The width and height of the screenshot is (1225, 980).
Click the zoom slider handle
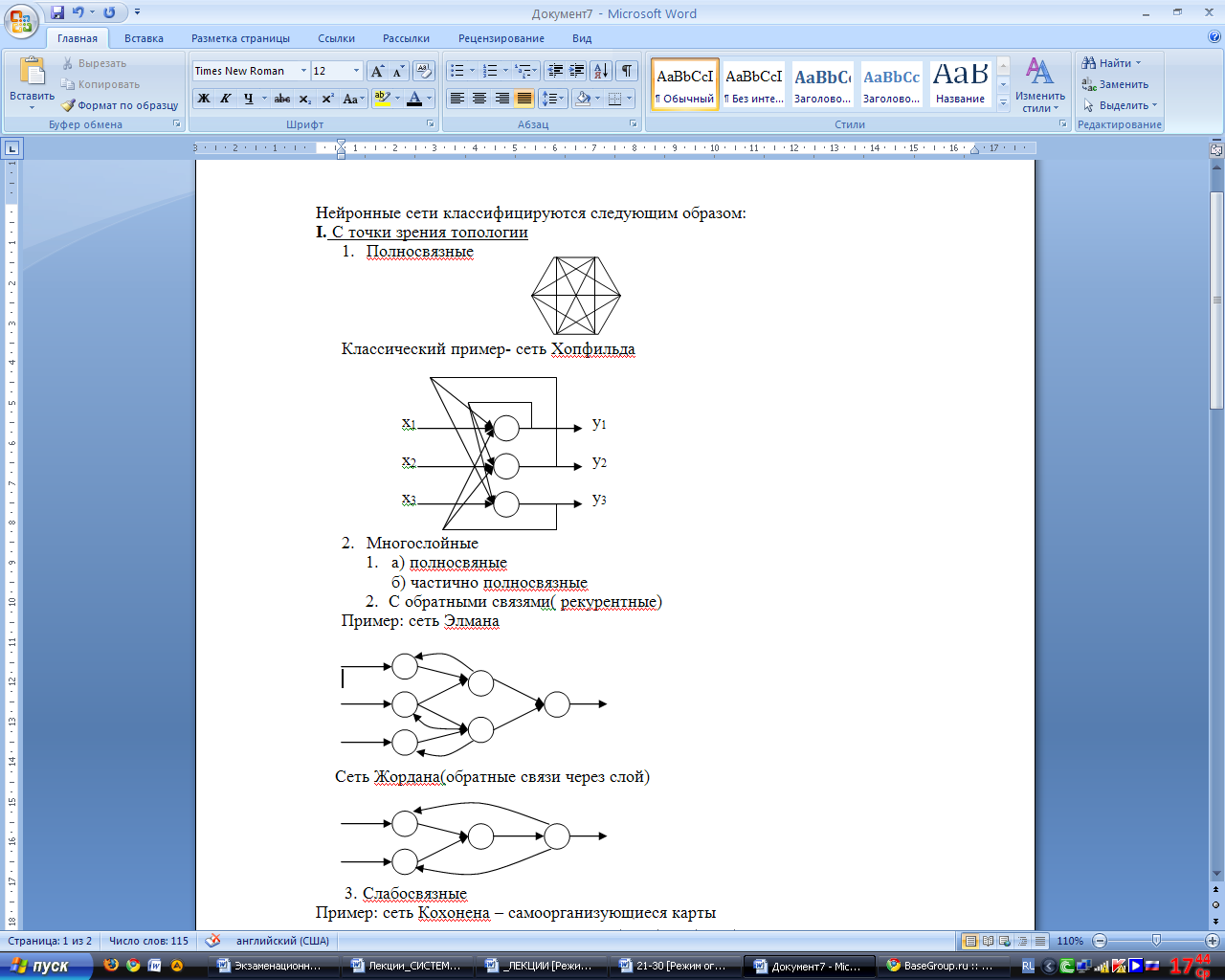[1156, 941]
